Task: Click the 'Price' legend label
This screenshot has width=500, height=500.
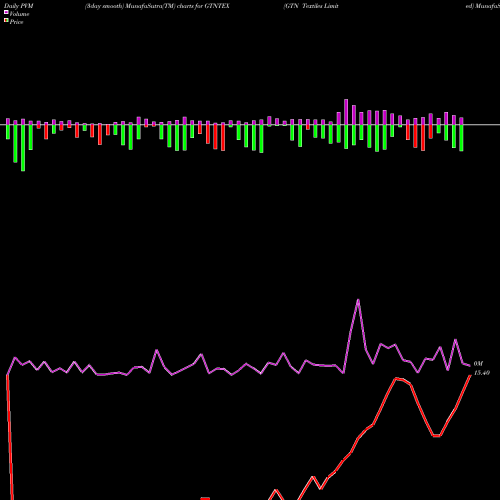Action: click(16, 22)
